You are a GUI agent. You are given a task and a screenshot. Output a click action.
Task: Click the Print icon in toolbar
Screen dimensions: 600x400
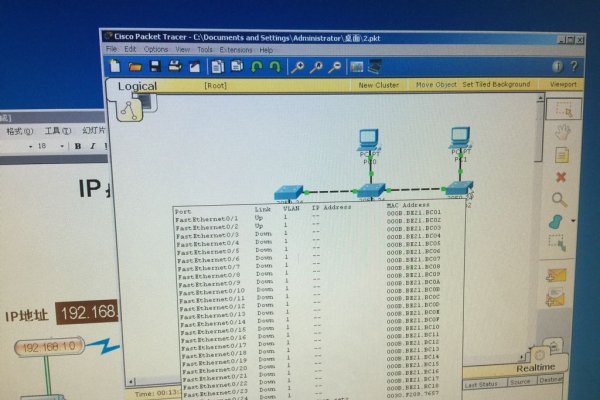click(x=175, y=66)
